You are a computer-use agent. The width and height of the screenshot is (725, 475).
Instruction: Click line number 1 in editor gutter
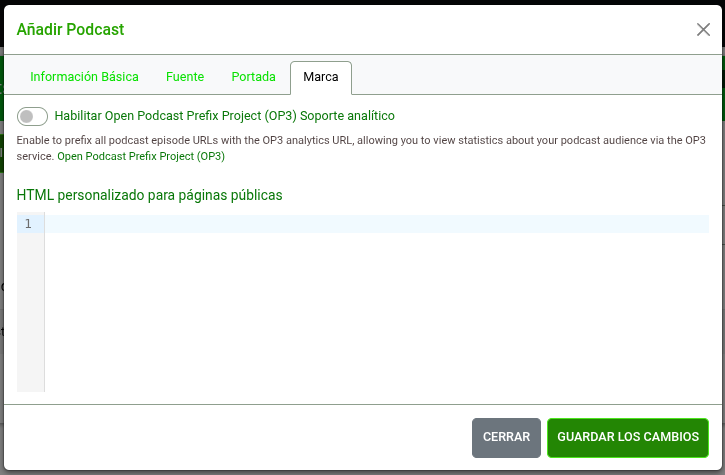coord(29,224)
